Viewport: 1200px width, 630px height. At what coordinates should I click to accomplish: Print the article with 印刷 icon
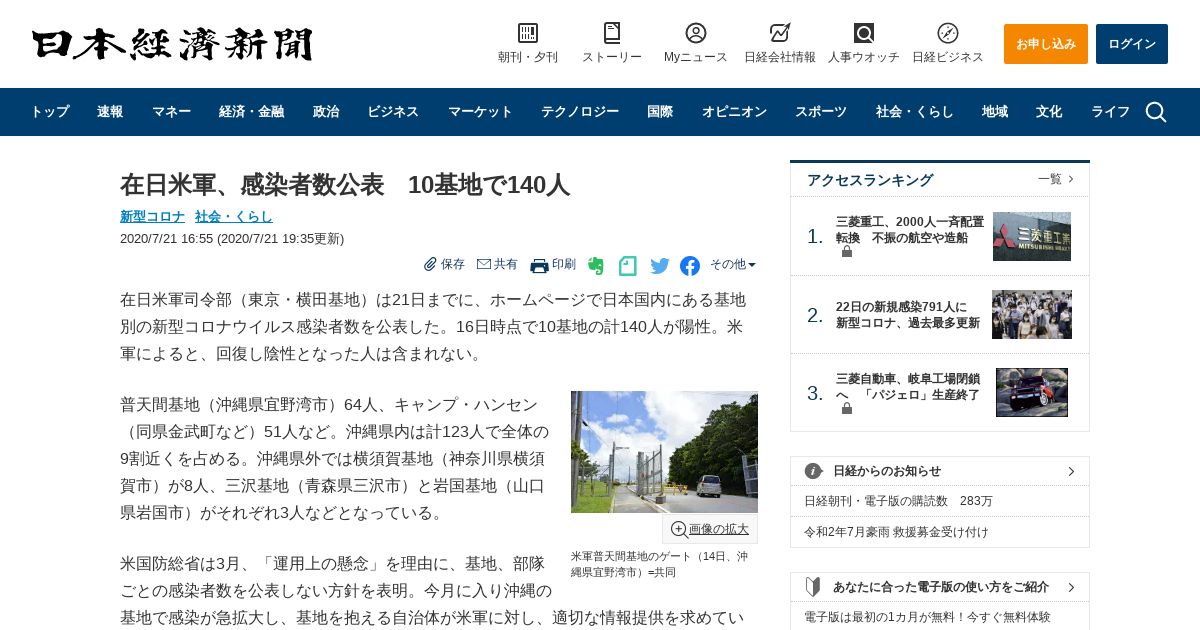point(539,265)
